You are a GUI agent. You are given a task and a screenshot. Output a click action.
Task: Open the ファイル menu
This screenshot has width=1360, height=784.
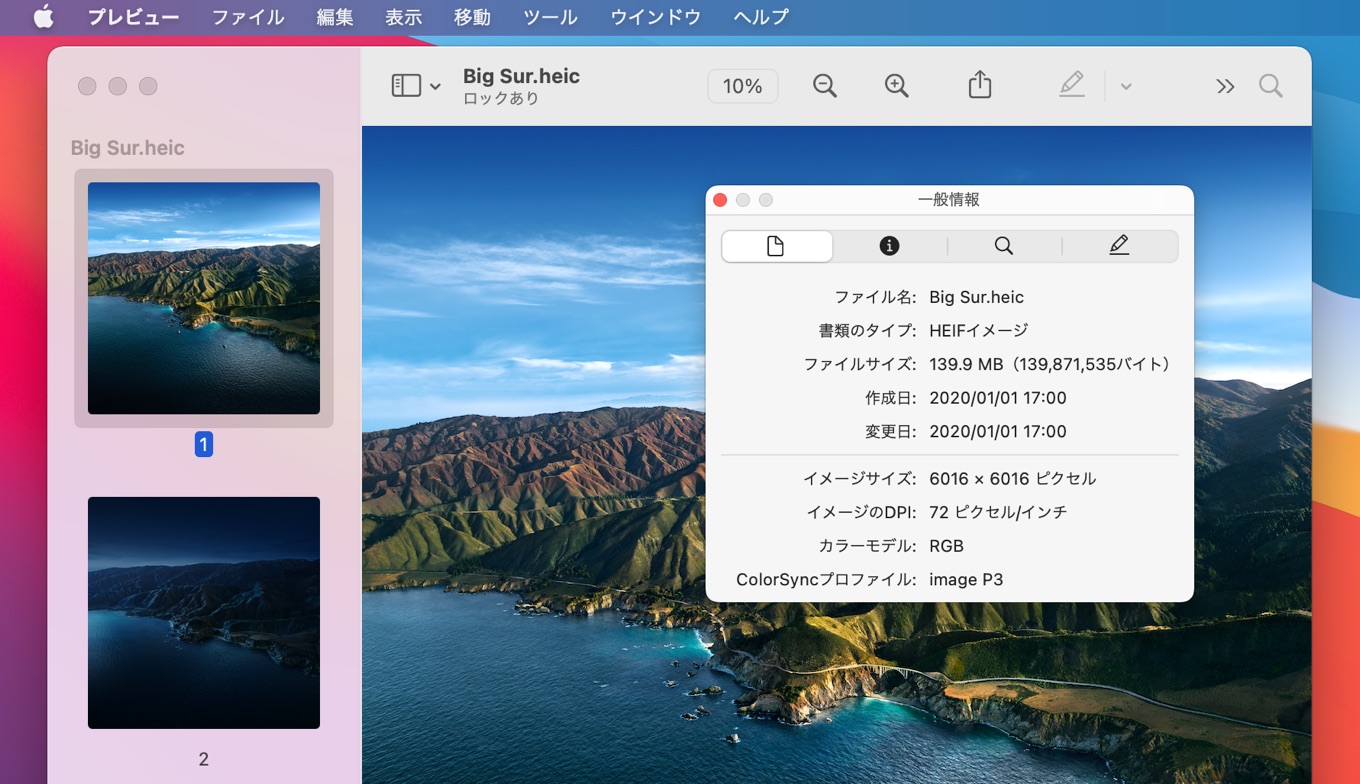(x=248, y=17)
